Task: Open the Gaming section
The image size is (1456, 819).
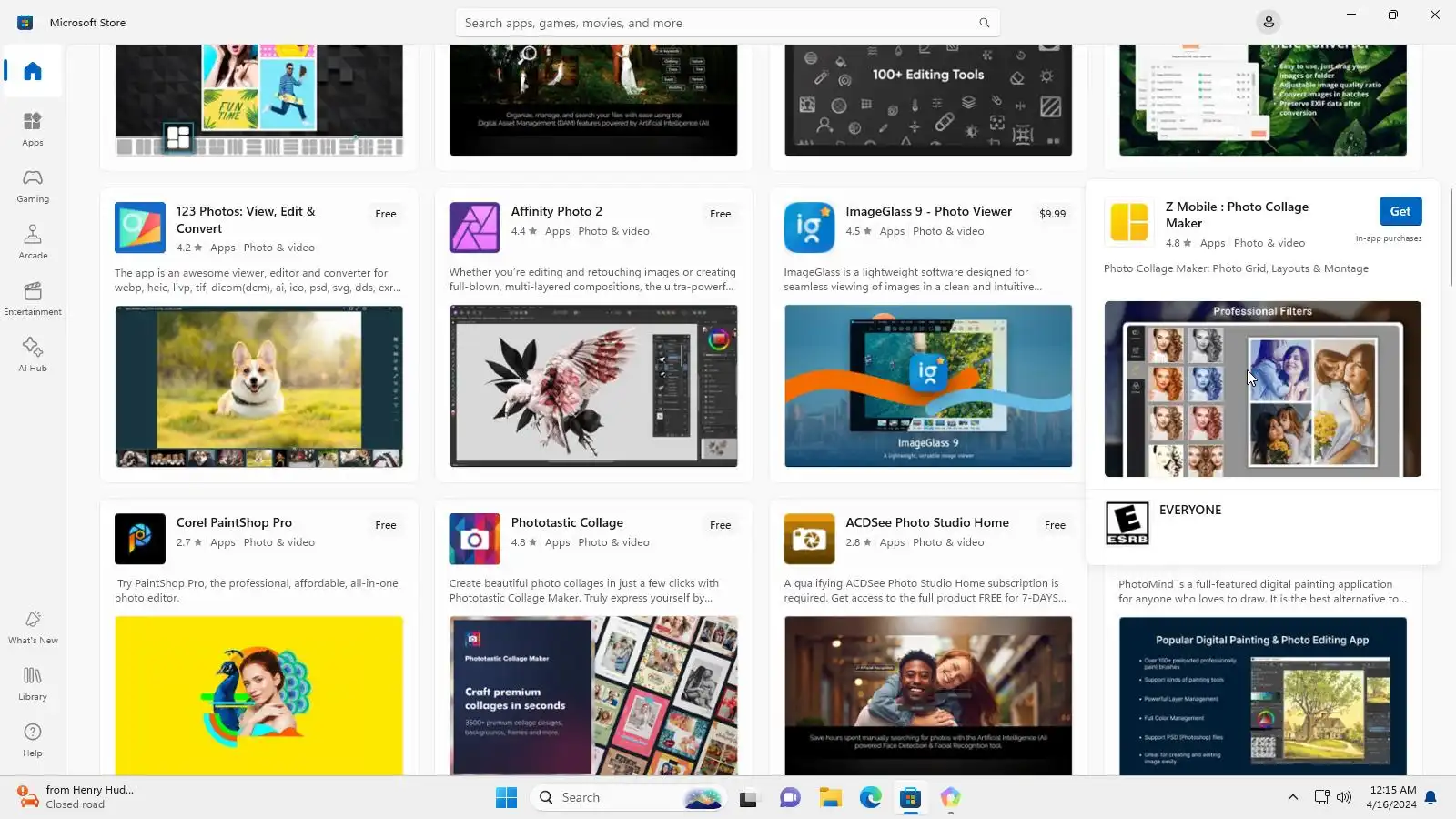Action: point(33,186)
